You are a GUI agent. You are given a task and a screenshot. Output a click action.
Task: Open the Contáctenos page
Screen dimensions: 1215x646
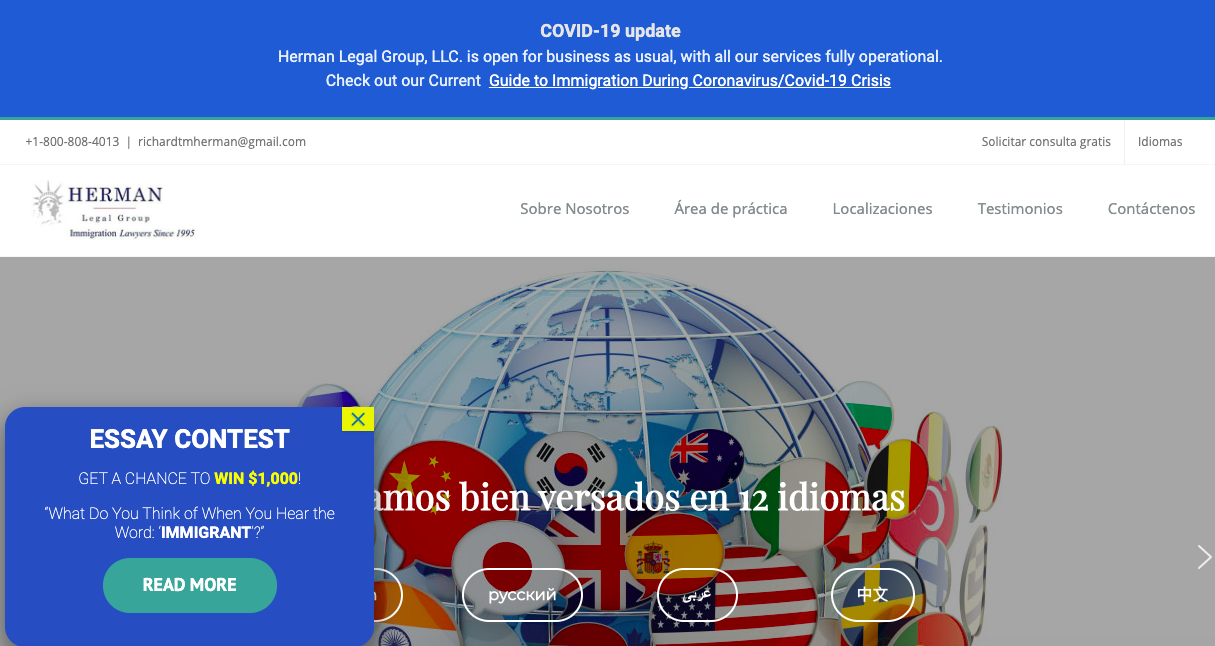(1151, 209)
